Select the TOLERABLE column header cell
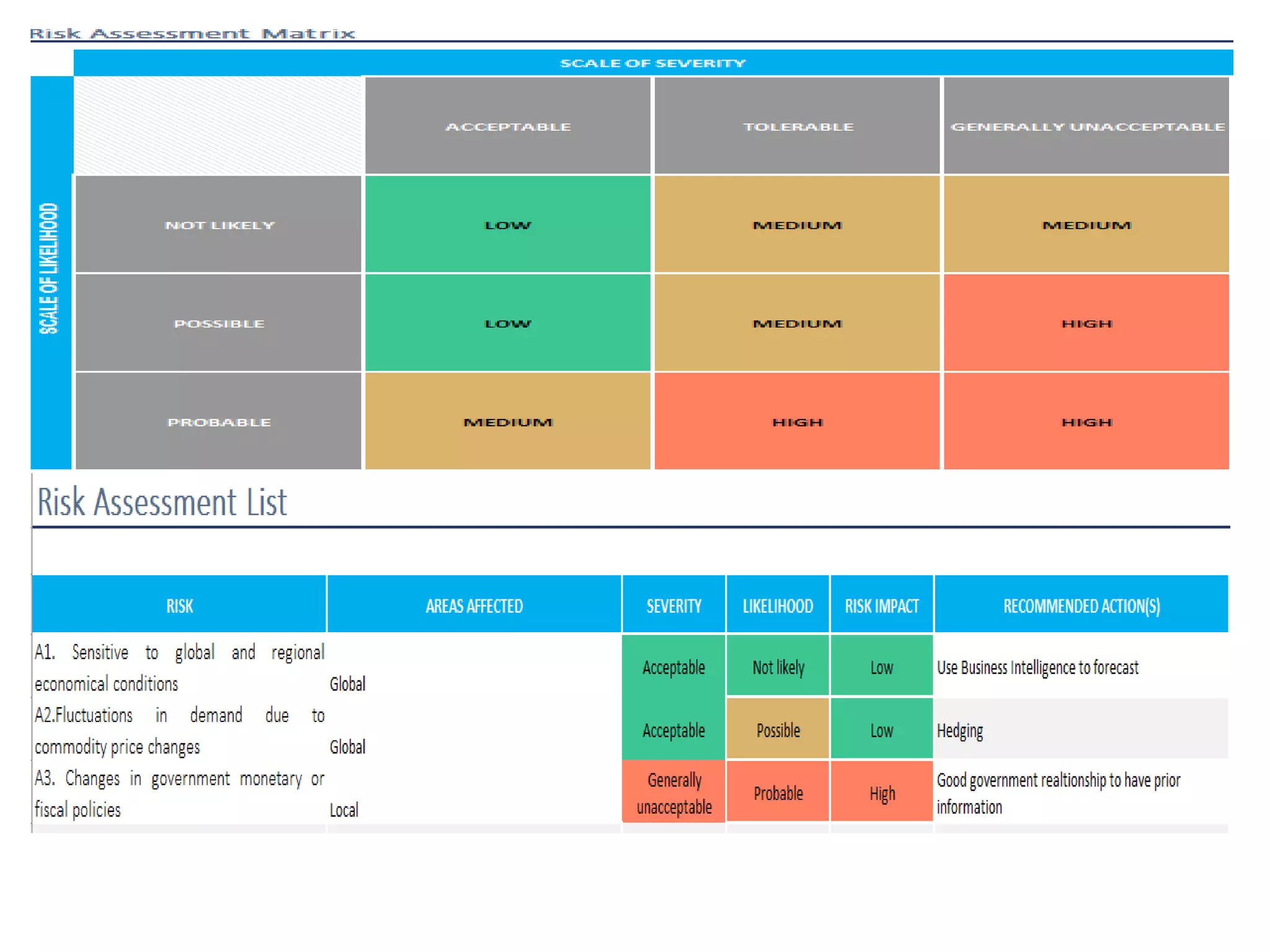 click(x=797, y=126)
